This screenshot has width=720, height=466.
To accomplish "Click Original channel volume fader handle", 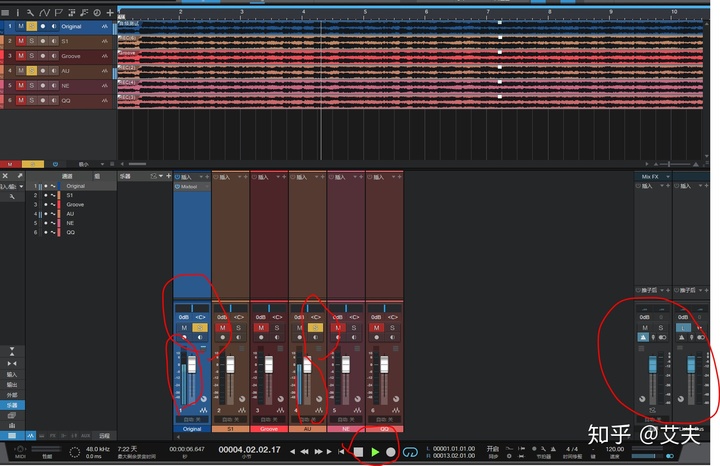I will pos(191,365).
